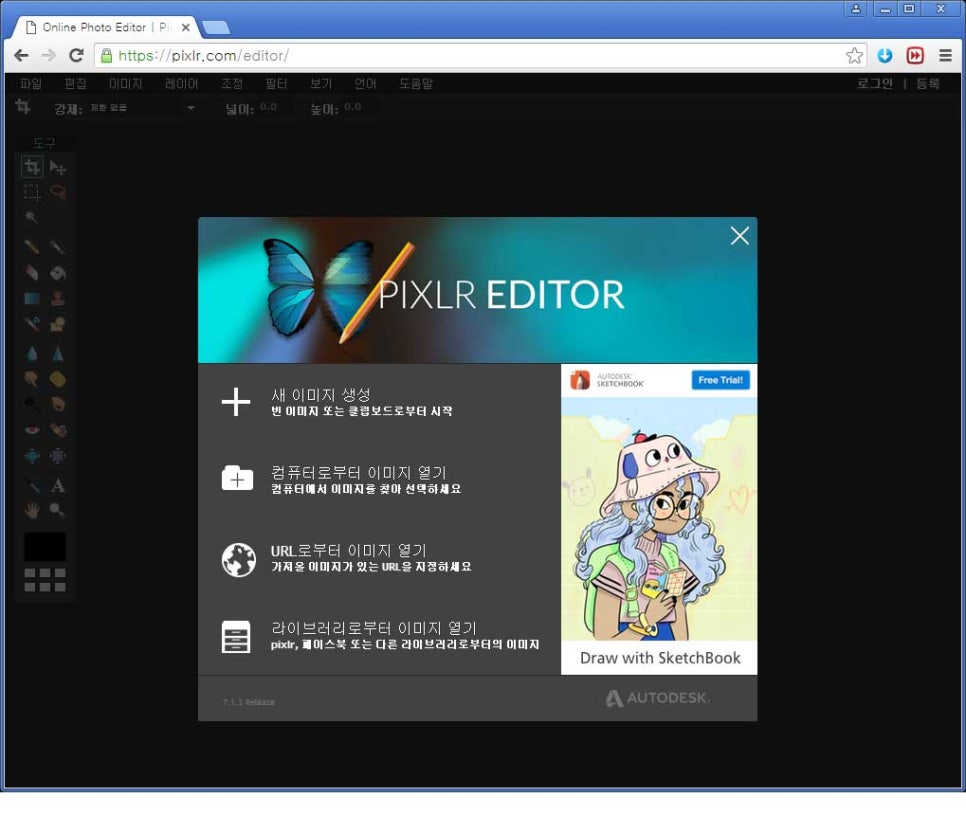Select the Color Replace tool

[x=32, y=324]
